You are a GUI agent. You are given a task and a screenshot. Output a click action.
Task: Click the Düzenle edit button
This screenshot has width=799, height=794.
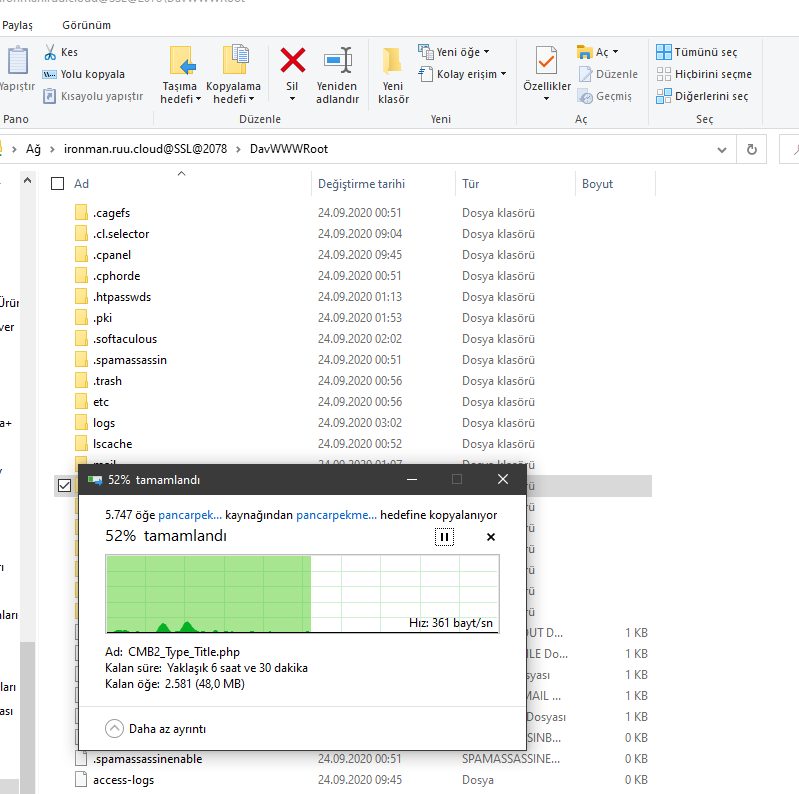click(x=608, y=74)
